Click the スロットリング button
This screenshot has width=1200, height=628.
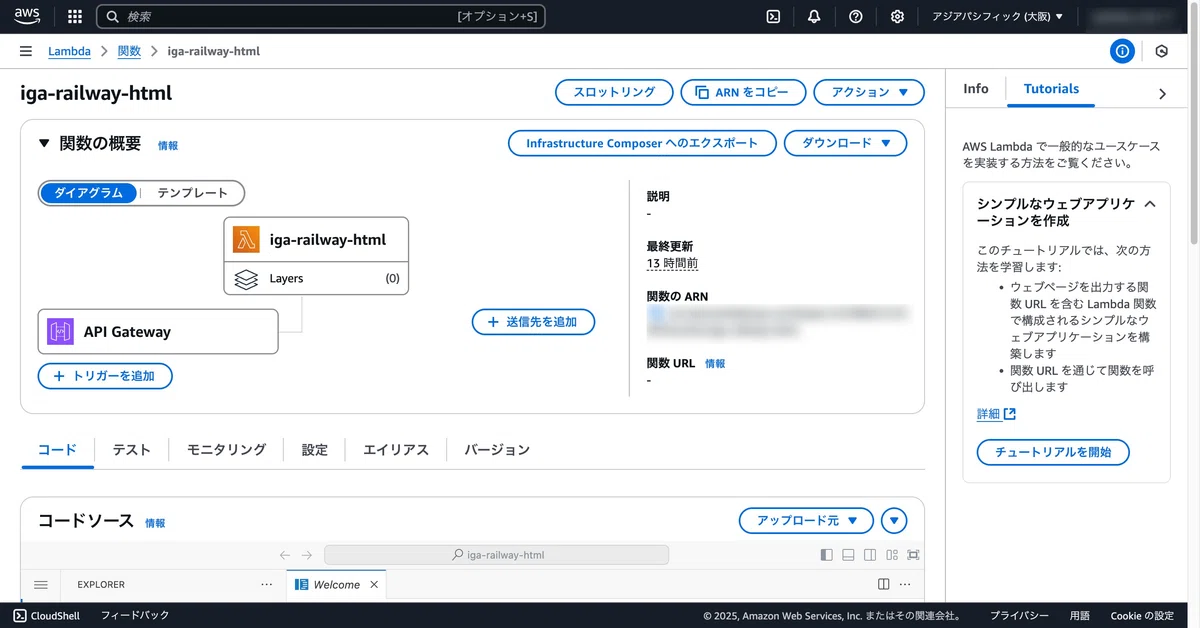click(x=614, y=92)
